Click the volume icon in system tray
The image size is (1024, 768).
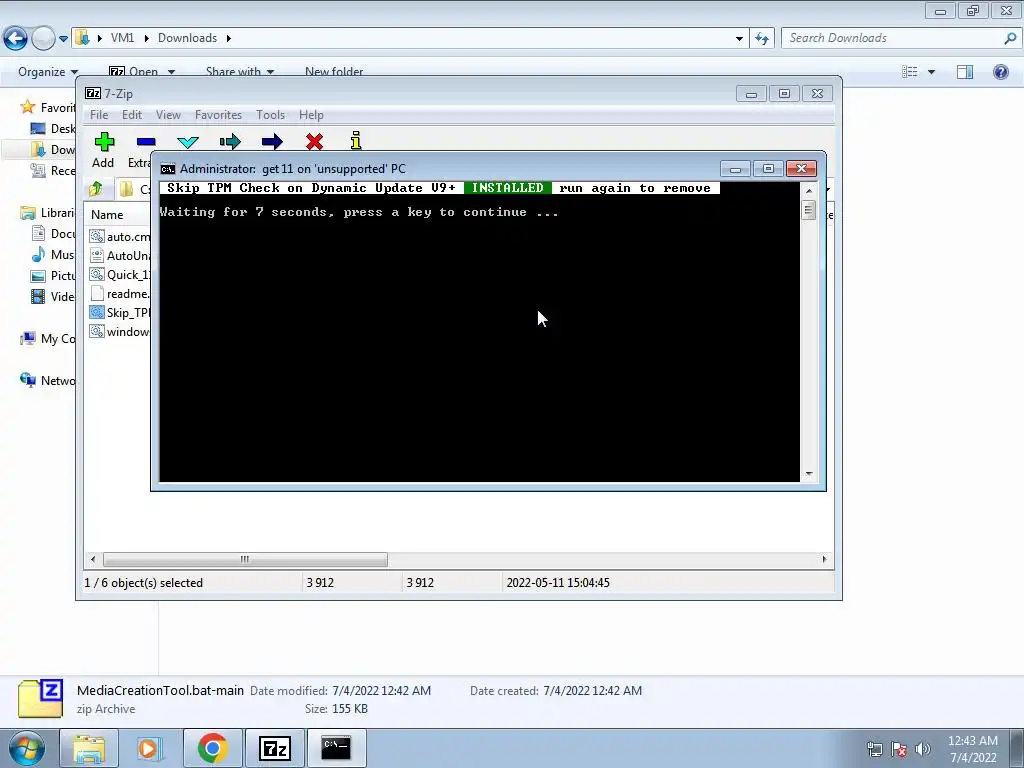[922, 749]
